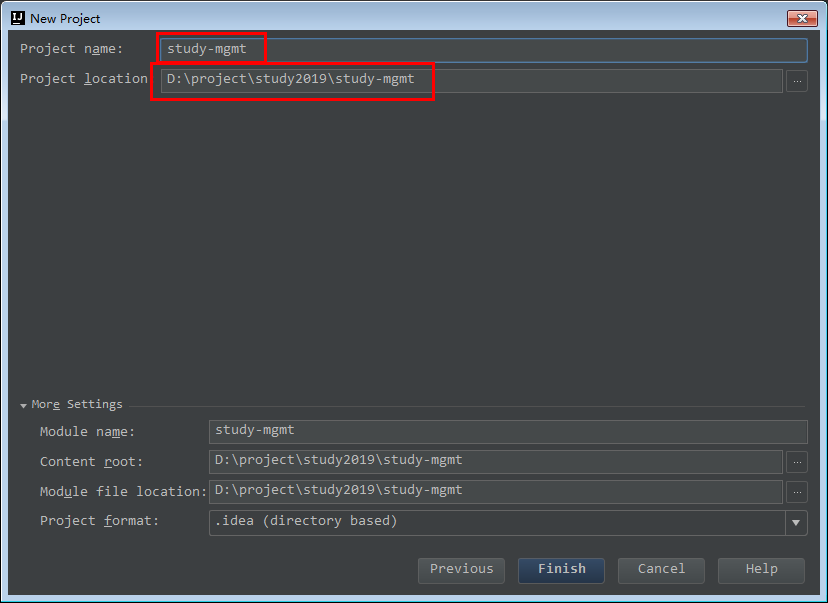The width and height of the screenshot is (828, 603).
Task: Click the 'Project location' label
Action: point(84,79)
